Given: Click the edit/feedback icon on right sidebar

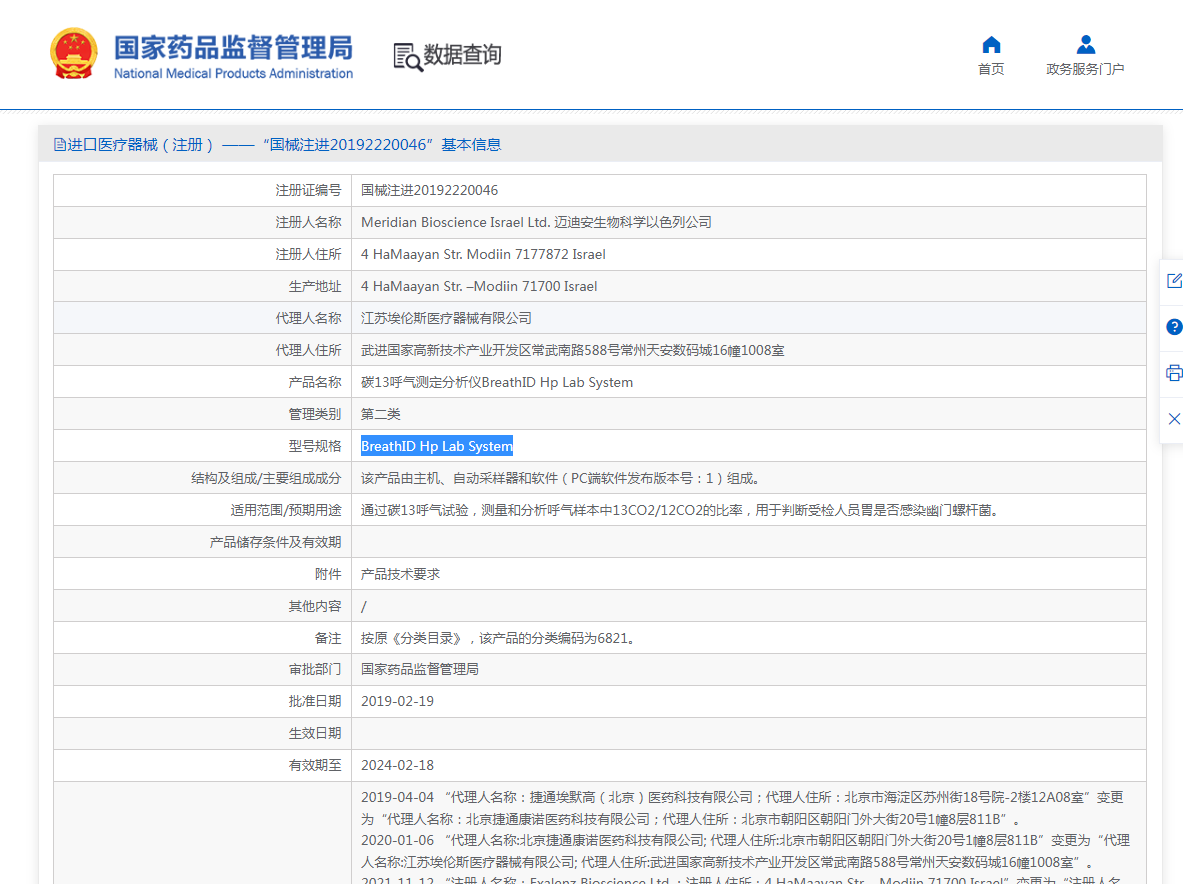Looking at the screenshot, I should pyautogui.click(x=1174, y=281).
